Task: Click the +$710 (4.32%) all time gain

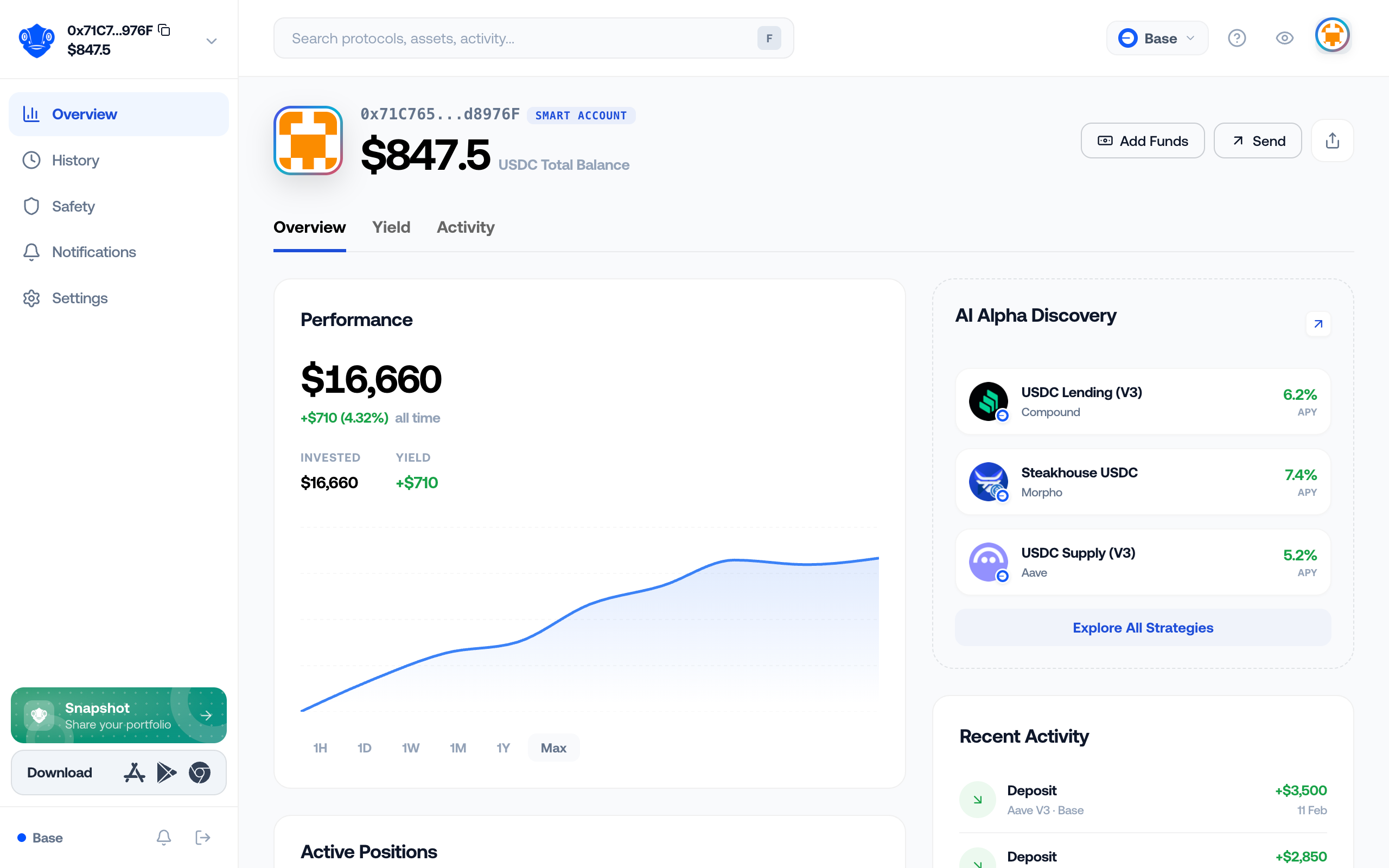Action: click(x=370, y=418)
